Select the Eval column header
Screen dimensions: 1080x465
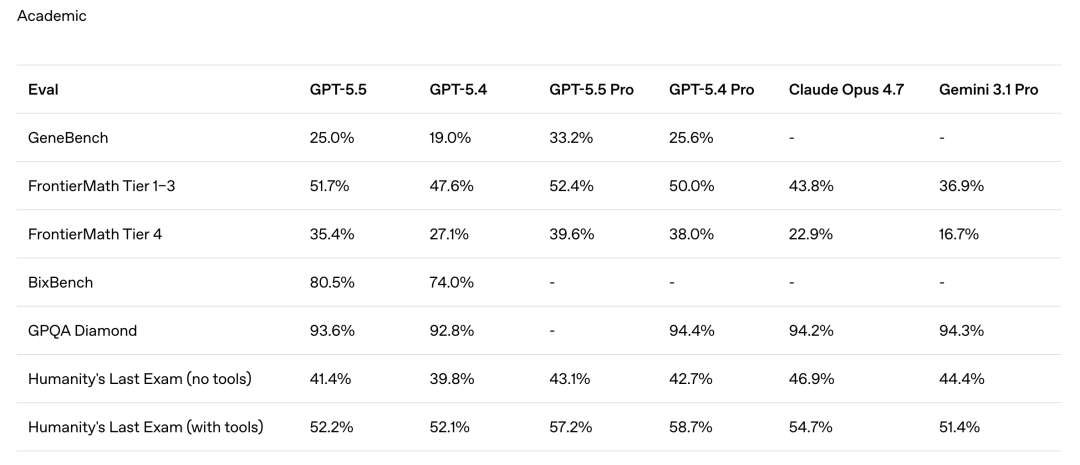click(43, 90)
